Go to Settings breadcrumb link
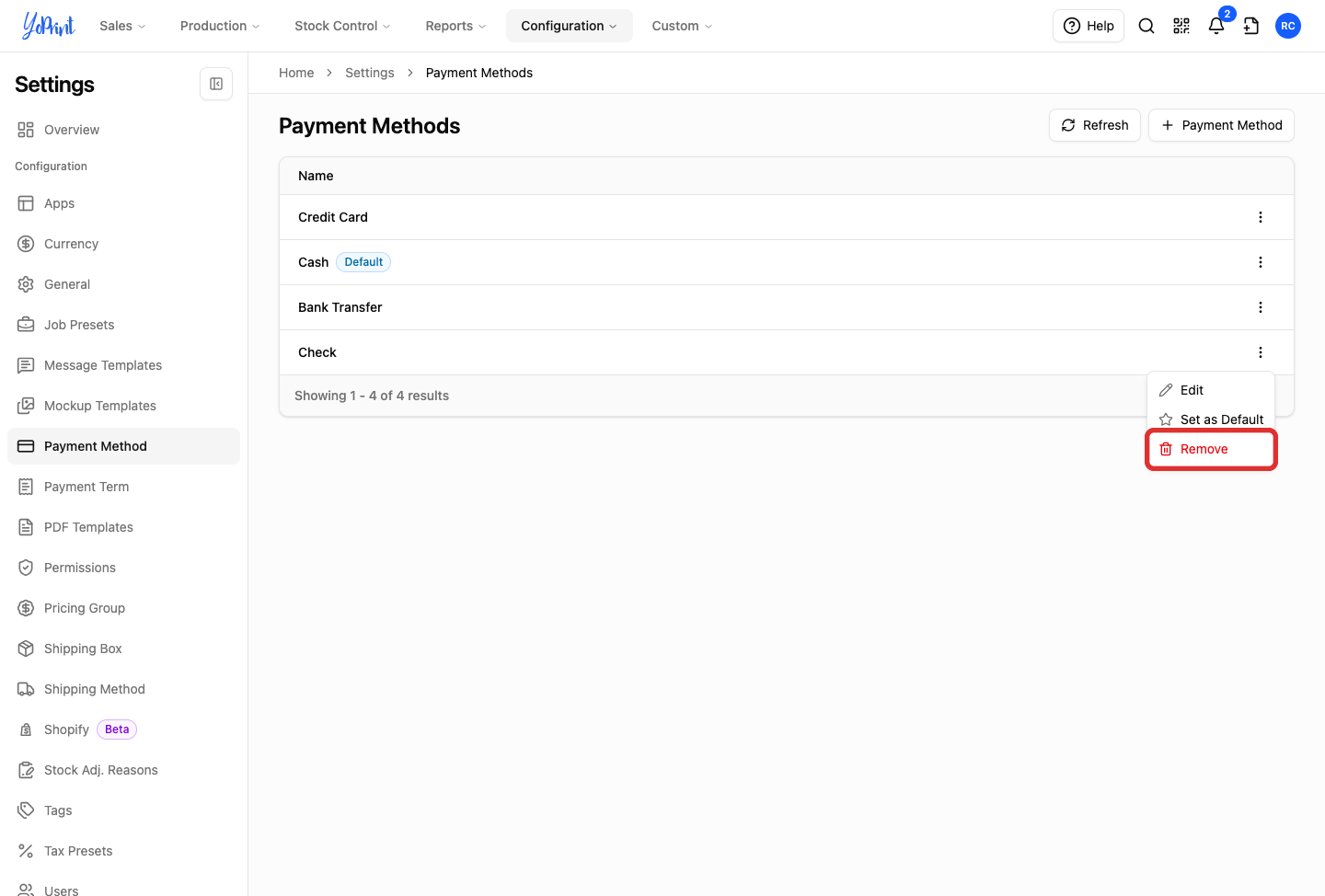Screen dimensions: 1325x896 click(370, 73)
